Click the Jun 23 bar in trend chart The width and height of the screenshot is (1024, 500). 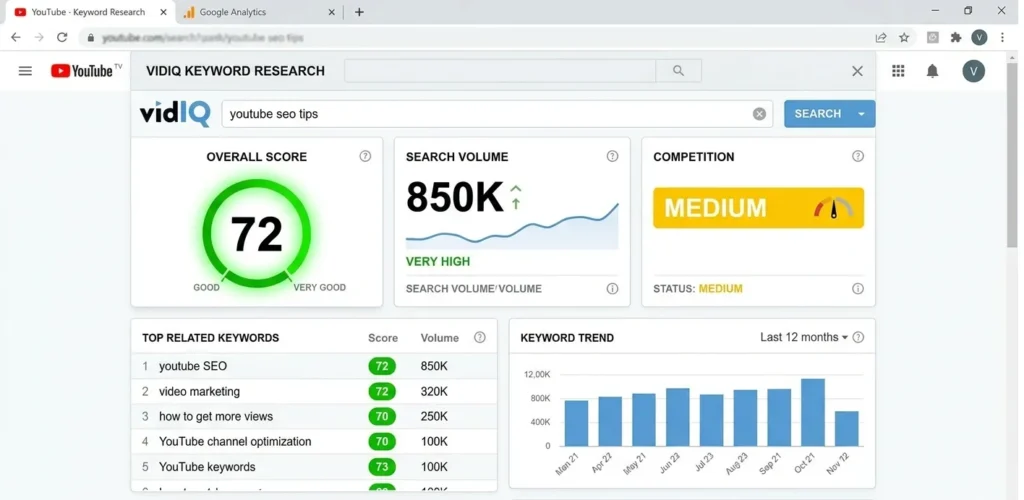pyautogui.click(x=678, y=417)
